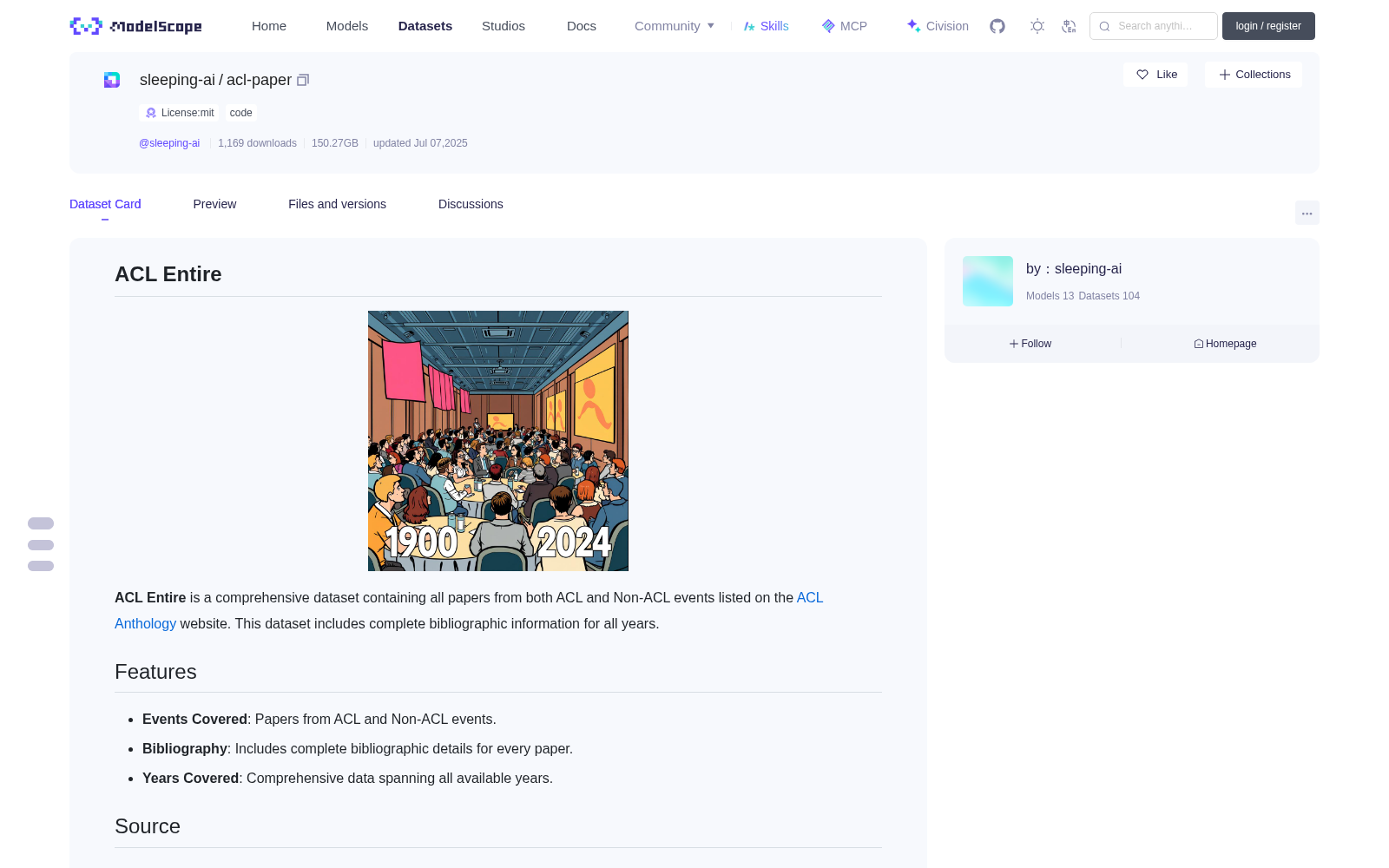Toggle the light/dark theme icon
The height and width of the screenshot is (868, 1389).
pos(1037,26)
